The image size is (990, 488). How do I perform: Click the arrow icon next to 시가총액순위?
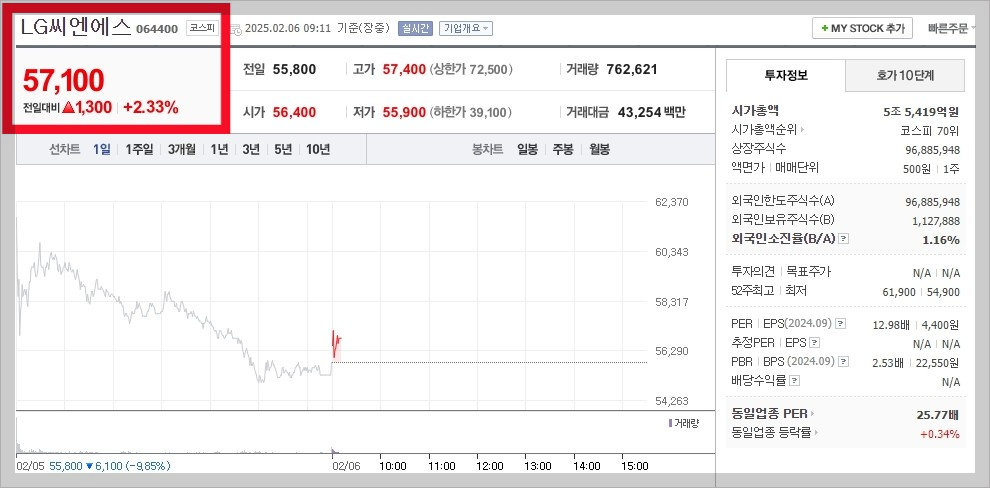802,130
